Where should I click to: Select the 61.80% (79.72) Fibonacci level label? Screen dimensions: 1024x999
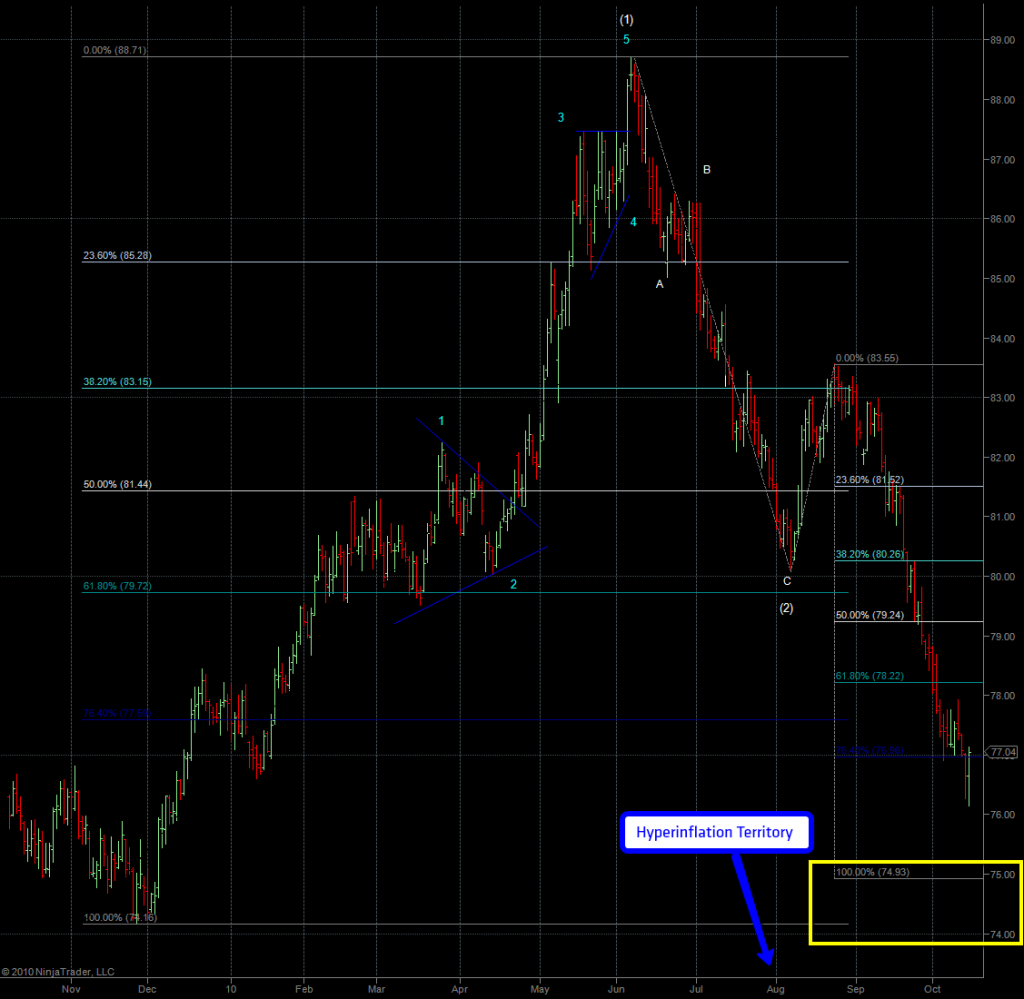pyautogui.click(x=117, y=586)
